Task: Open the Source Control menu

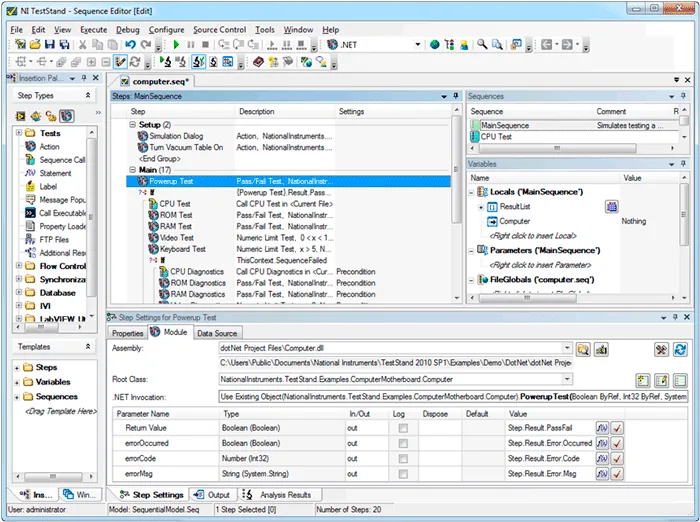Action: pyautogui.click(x=219, y=29)
